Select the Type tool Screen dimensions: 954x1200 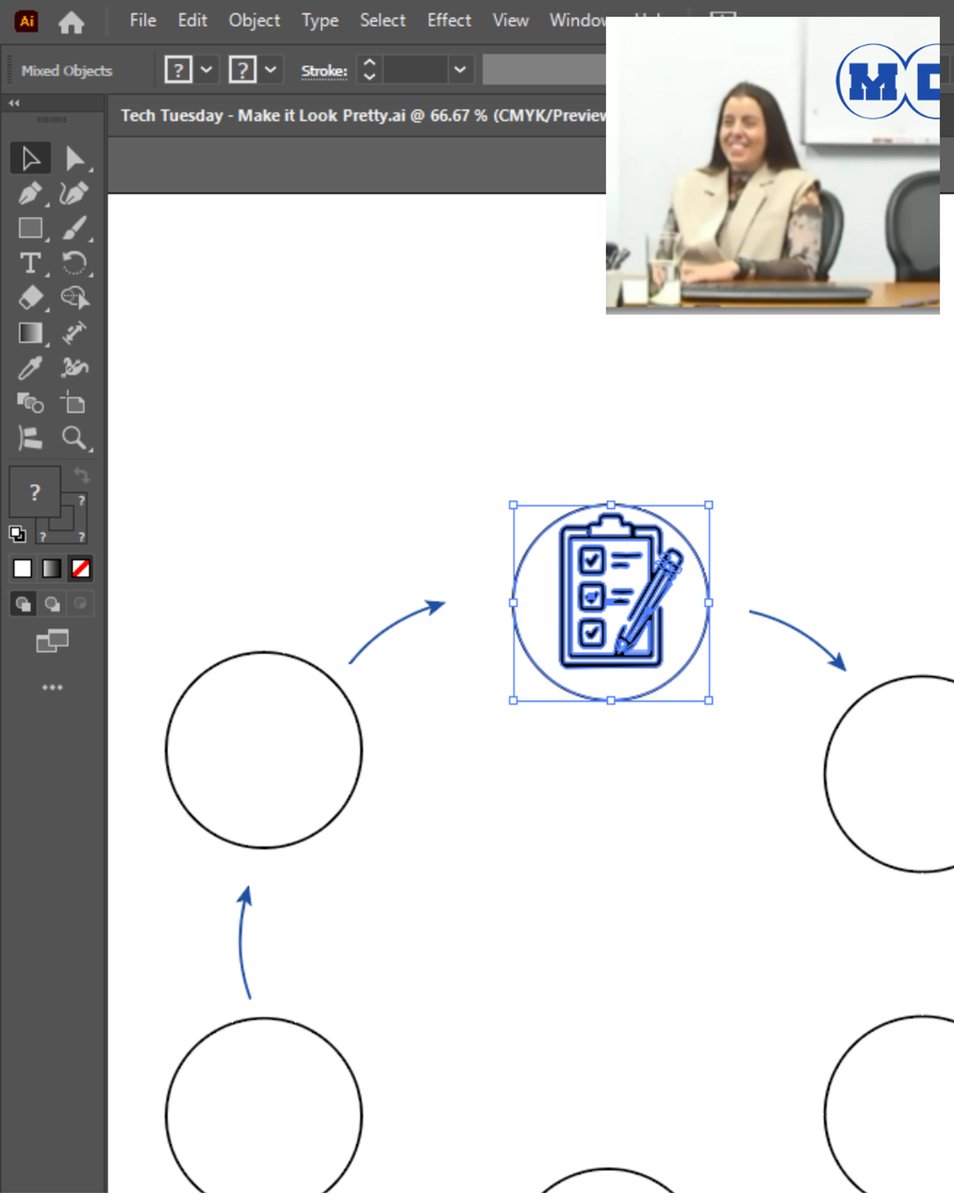tap(30, 263)
